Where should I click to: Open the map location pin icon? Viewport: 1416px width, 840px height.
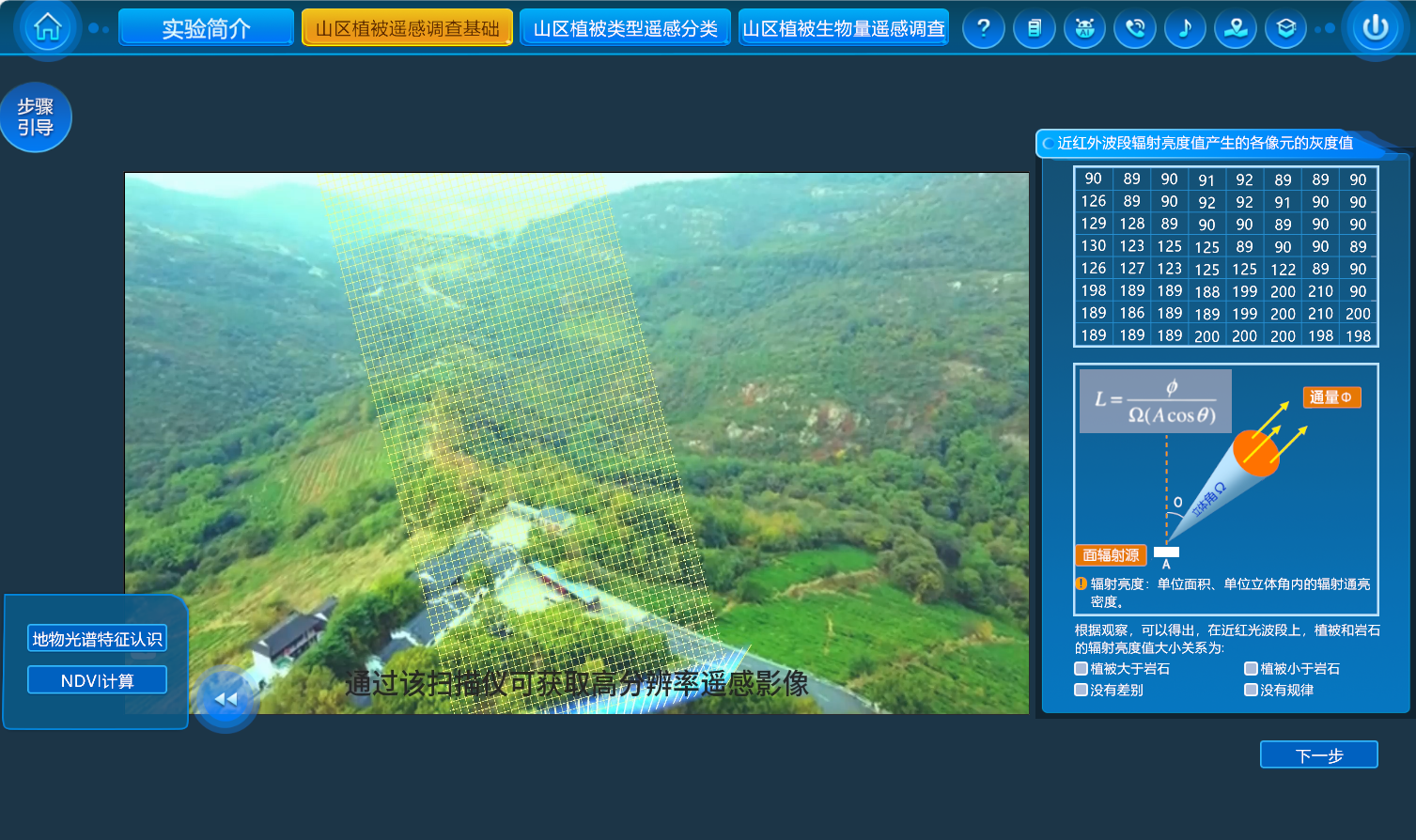click(x=1236, y=28)
